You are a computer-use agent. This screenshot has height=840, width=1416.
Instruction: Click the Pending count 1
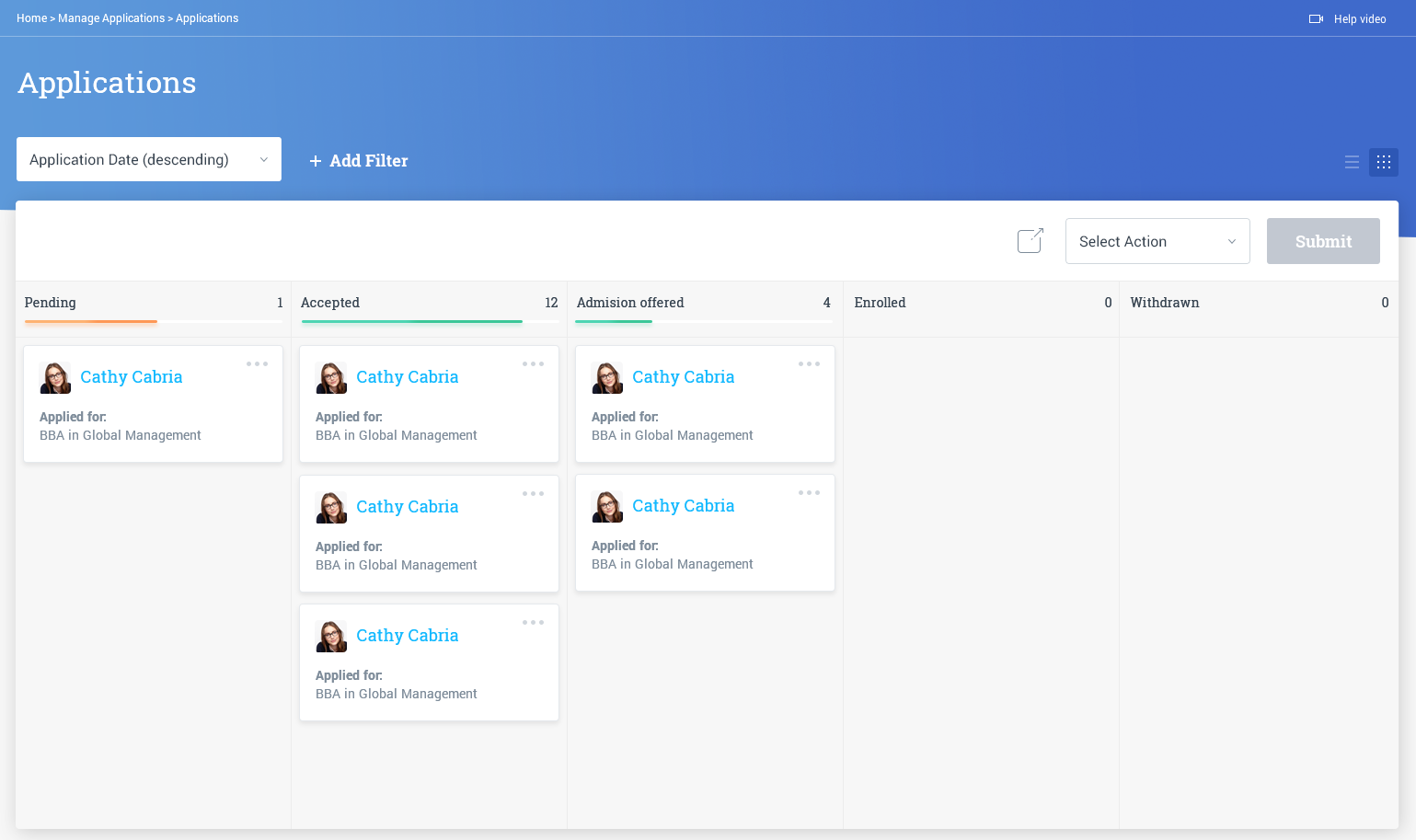click(x=280, y=303)
